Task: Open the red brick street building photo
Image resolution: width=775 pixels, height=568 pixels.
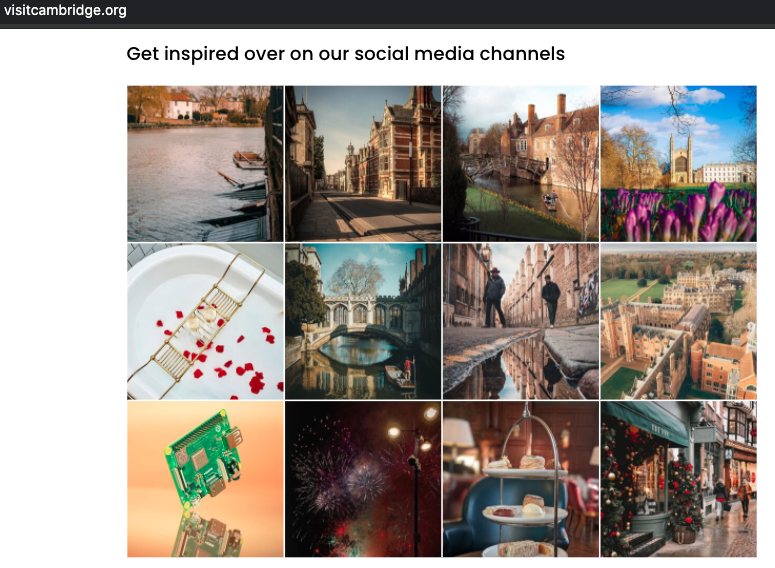Action: tap(363, 164)
